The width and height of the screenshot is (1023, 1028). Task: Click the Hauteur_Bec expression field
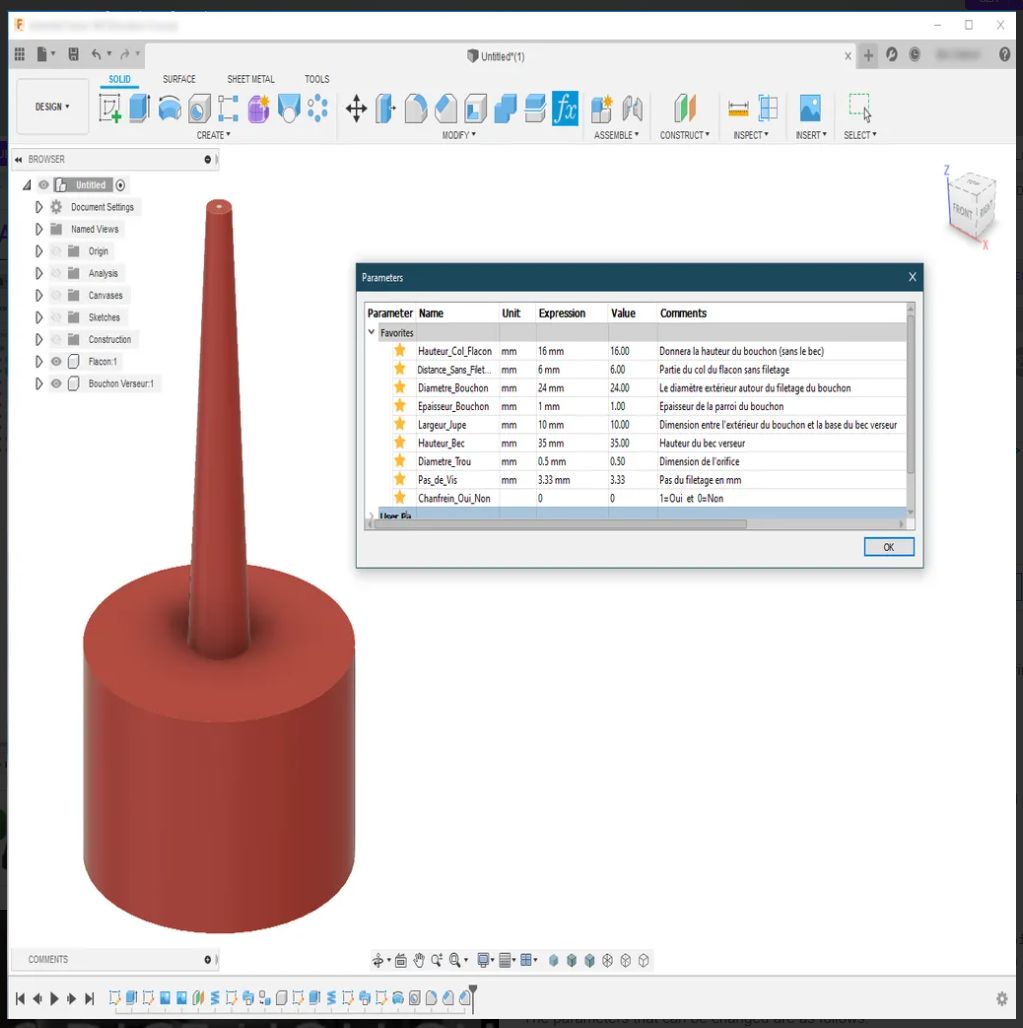point(570,443)
